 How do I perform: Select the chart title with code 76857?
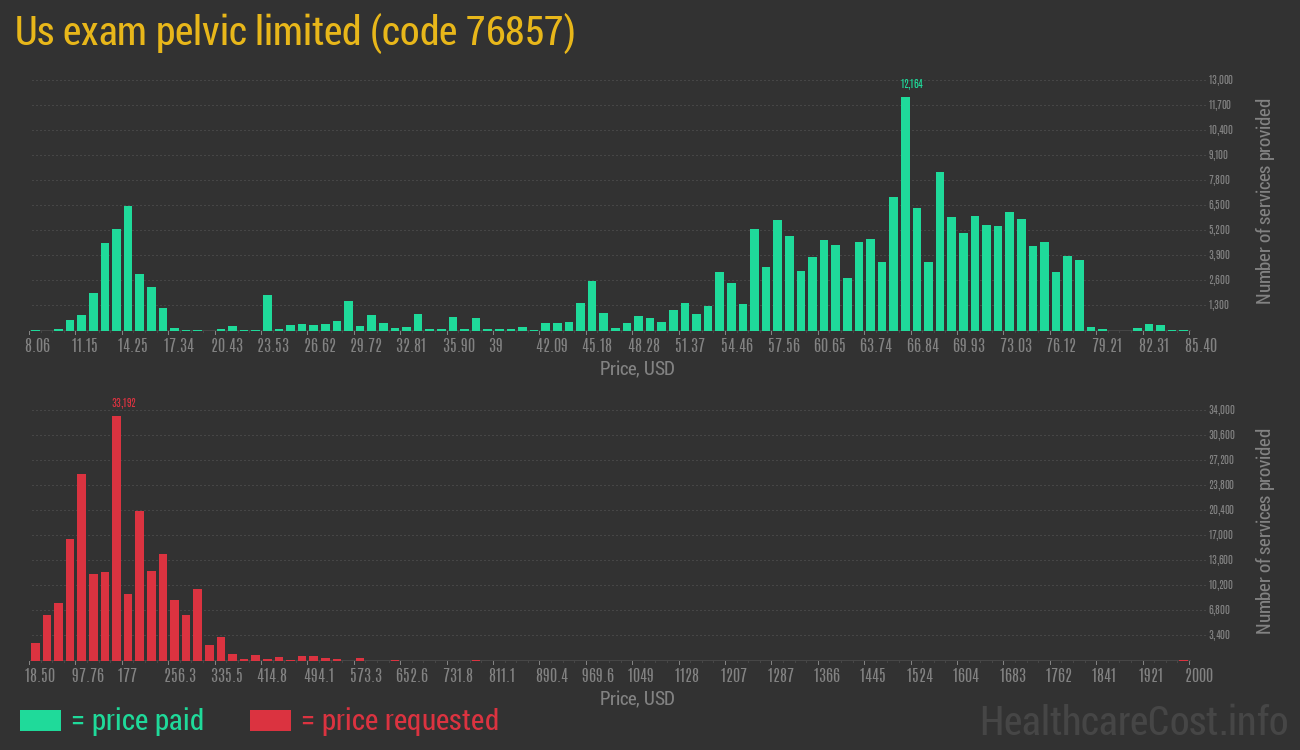coord(295,32)
